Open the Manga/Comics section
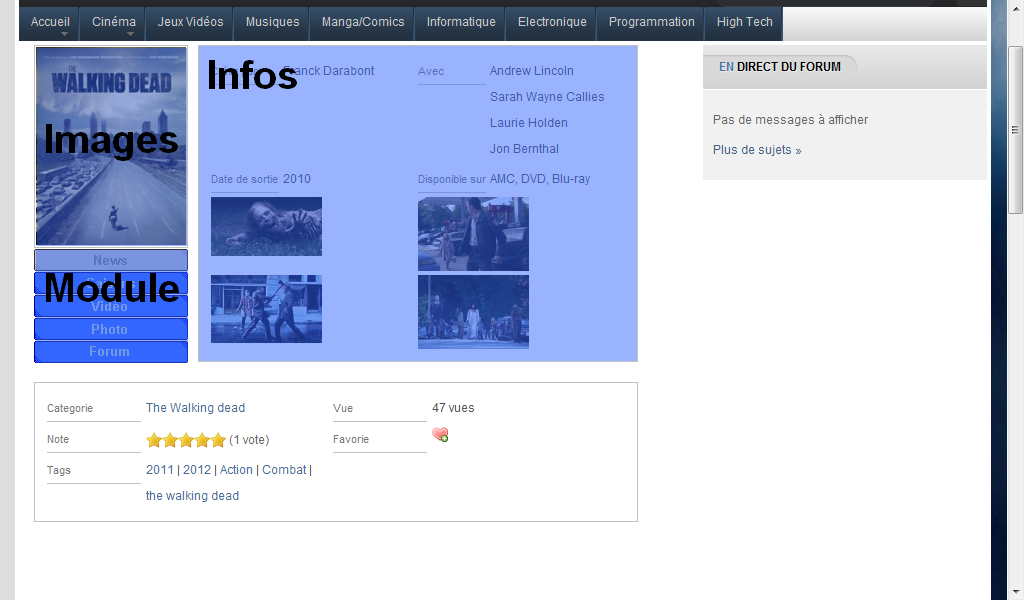Screen dimensions: 1024x600 pyautogui.click(x=362, y=22)
